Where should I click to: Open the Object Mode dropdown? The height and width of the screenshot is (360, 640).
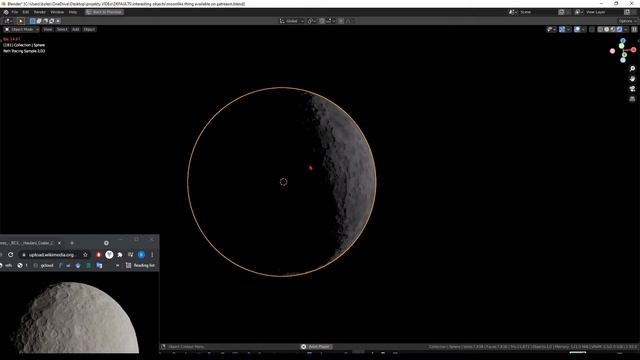pos(22,29)
